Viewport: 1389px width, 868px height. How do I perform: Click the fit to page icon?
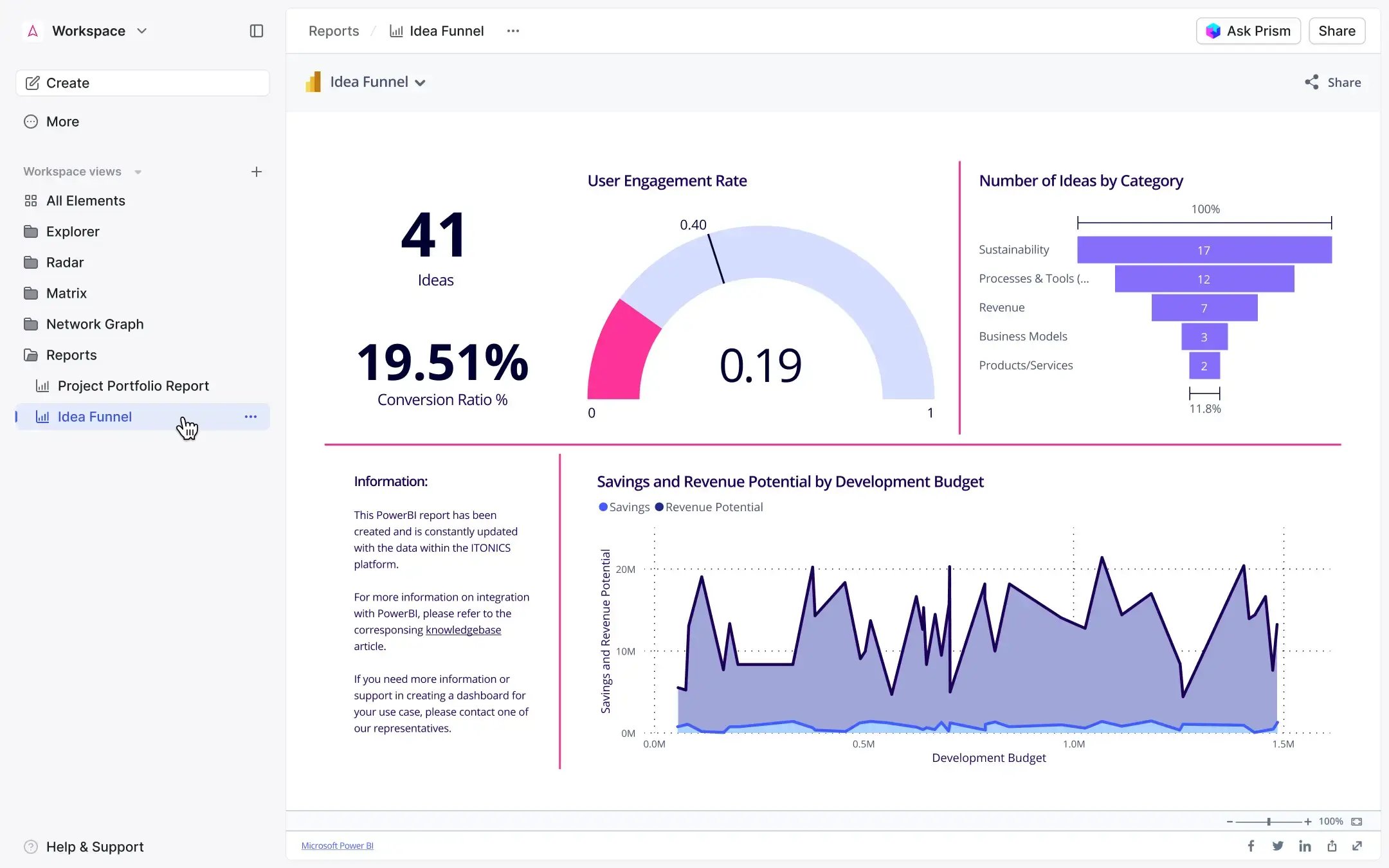click(x=1357, y=822)
